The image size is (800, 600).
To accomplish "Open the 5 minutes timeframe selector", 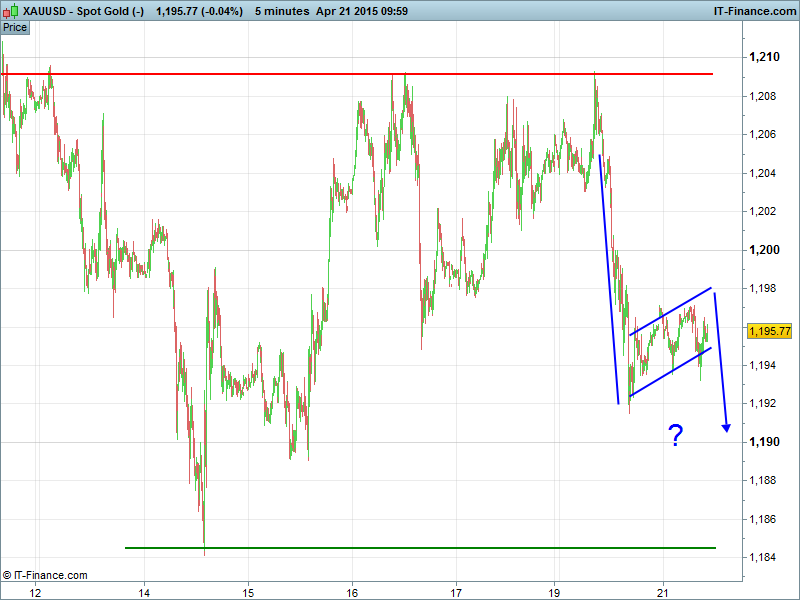I will pyautogui.click(x=285, y=11).
